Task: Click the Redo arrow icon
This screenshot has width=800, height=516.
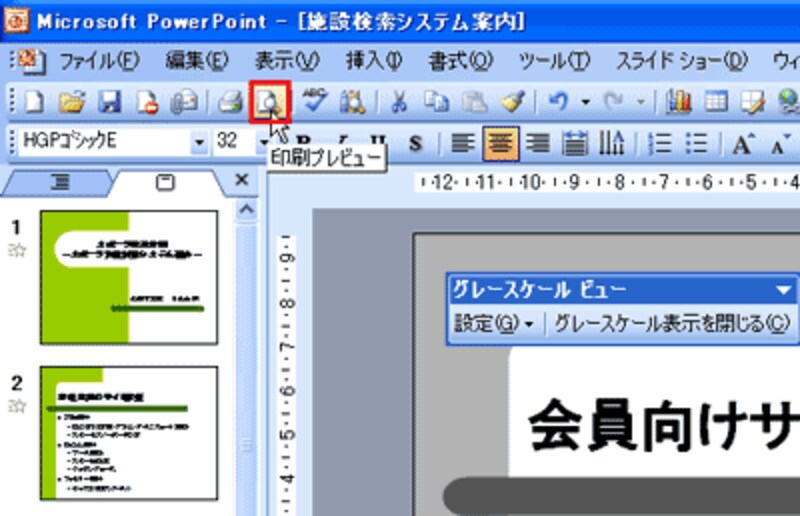Action: pos(614,102)
